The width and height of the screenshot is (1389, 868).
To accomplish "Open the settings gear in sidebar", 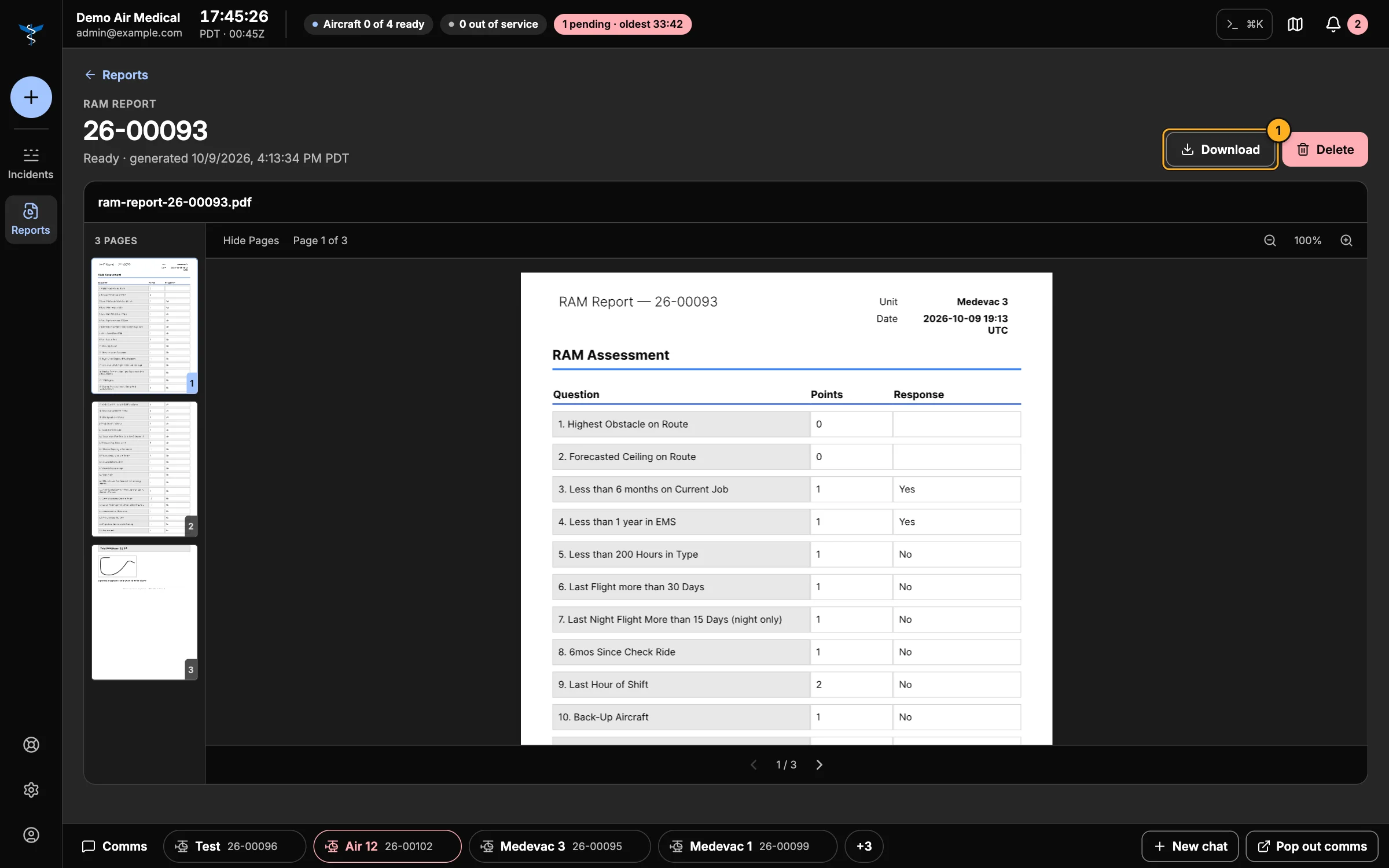I will (31, 790).
